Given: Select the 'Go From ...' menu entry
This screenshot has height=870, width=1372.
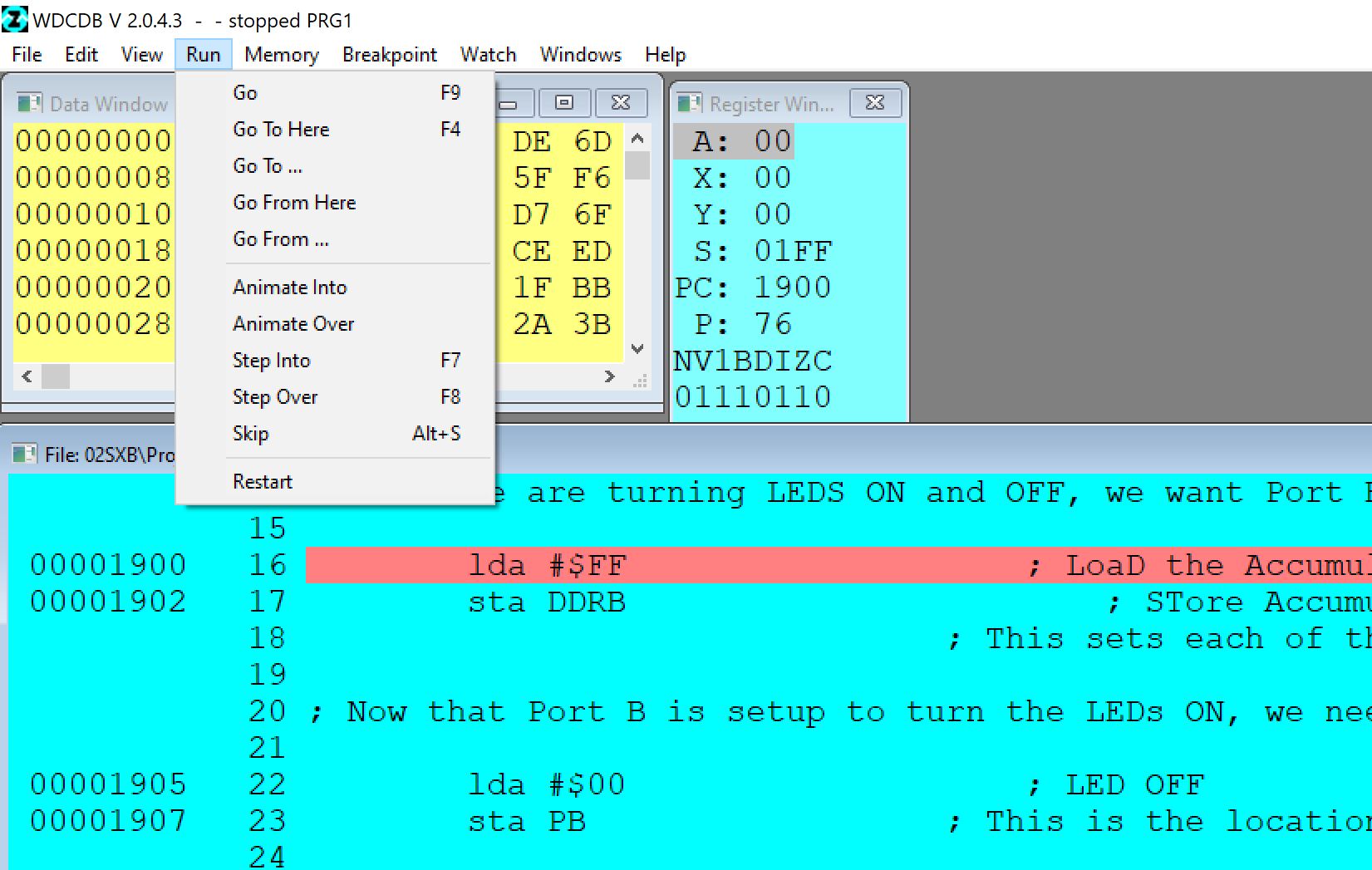Looking at the screenshot, I should (336, 238).
